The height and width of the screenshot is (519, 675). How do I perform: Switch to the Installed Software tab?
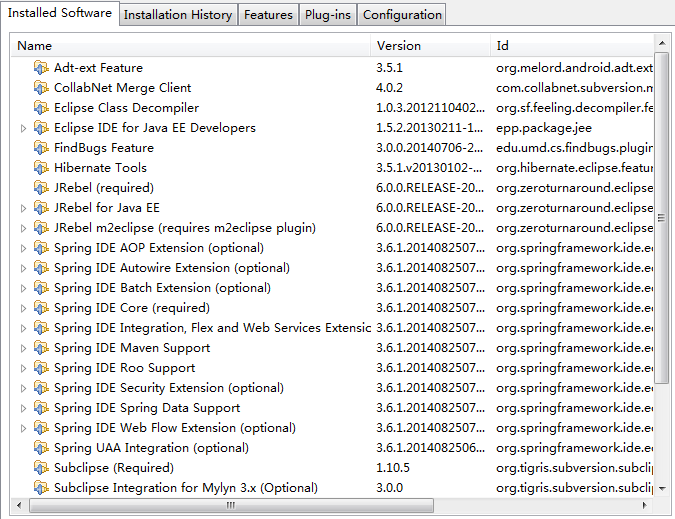[60, 13]
